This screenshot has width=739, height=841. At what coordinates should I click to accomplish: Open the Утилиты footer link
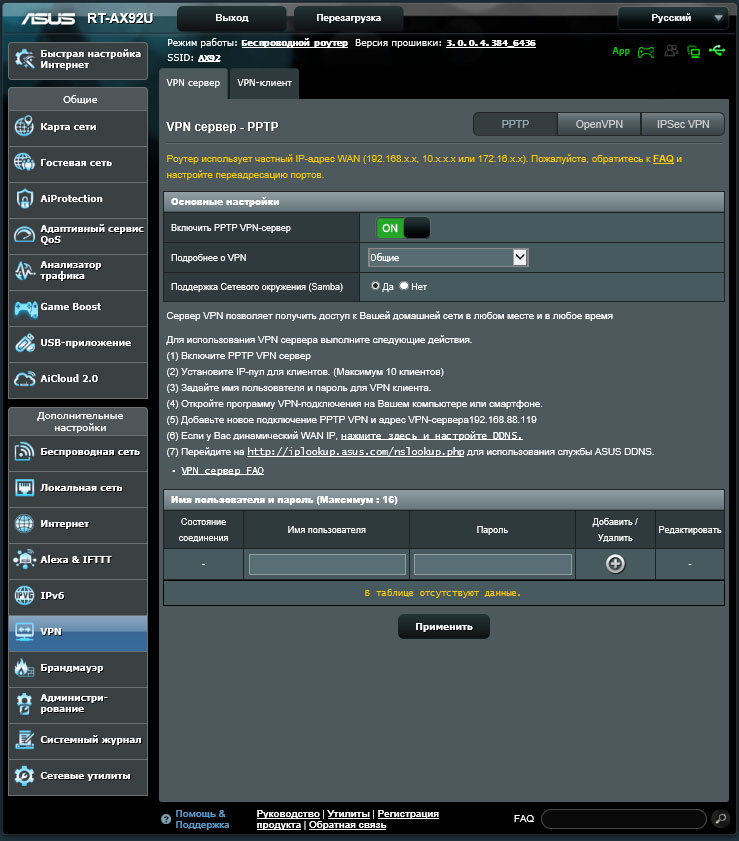point(349,814)
